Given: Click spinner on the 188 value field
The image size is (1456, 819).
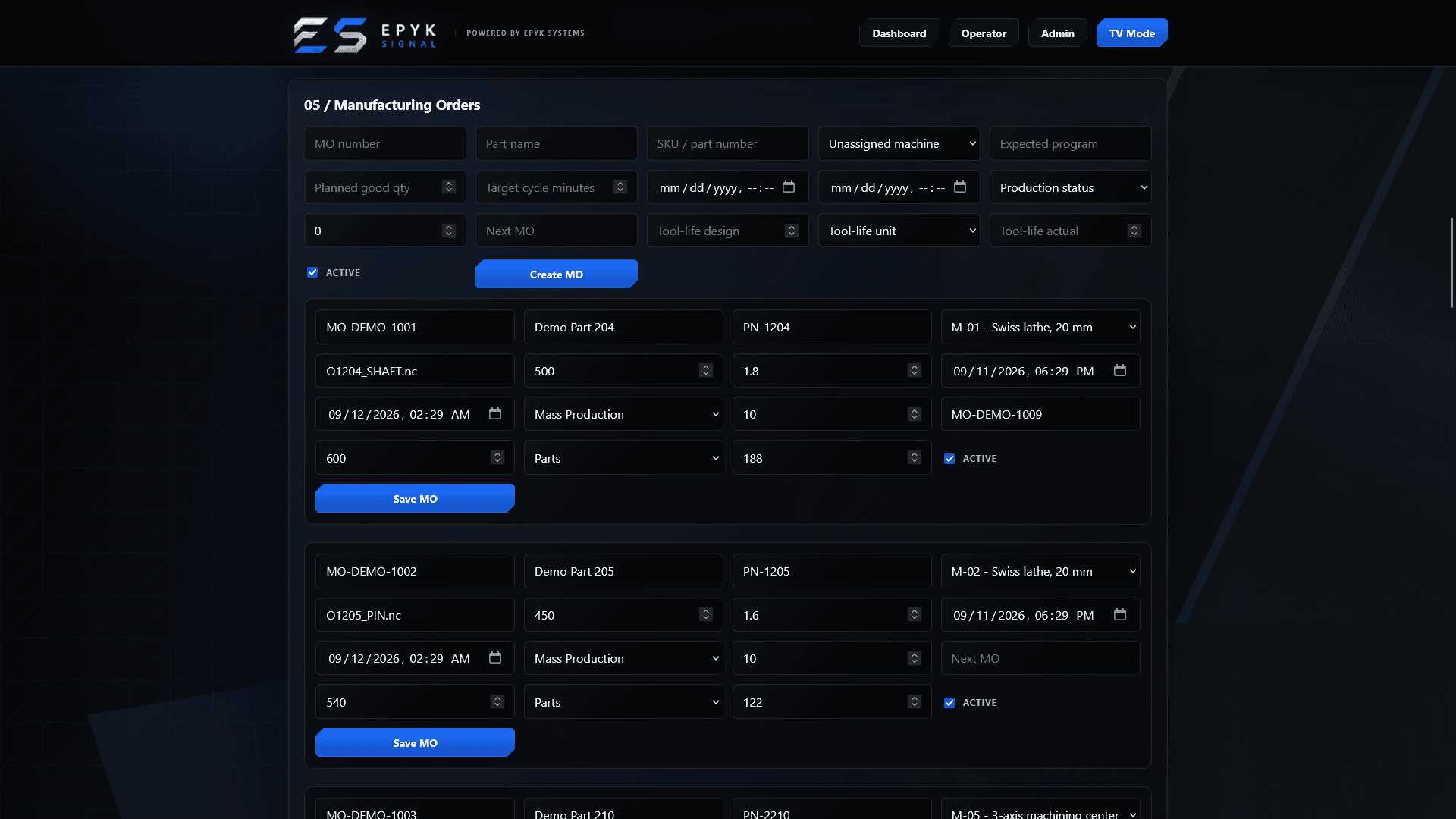Looking at the screenshot, I should pyautogui.click(x=915, y=457).
